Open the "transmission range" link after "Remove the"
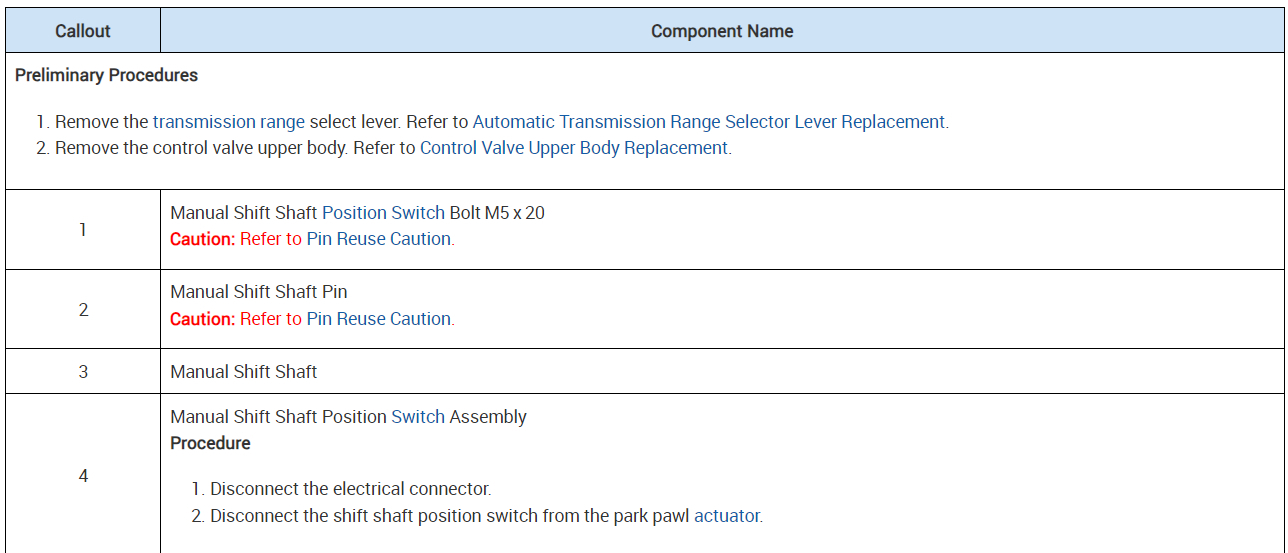 click(229, 122)
